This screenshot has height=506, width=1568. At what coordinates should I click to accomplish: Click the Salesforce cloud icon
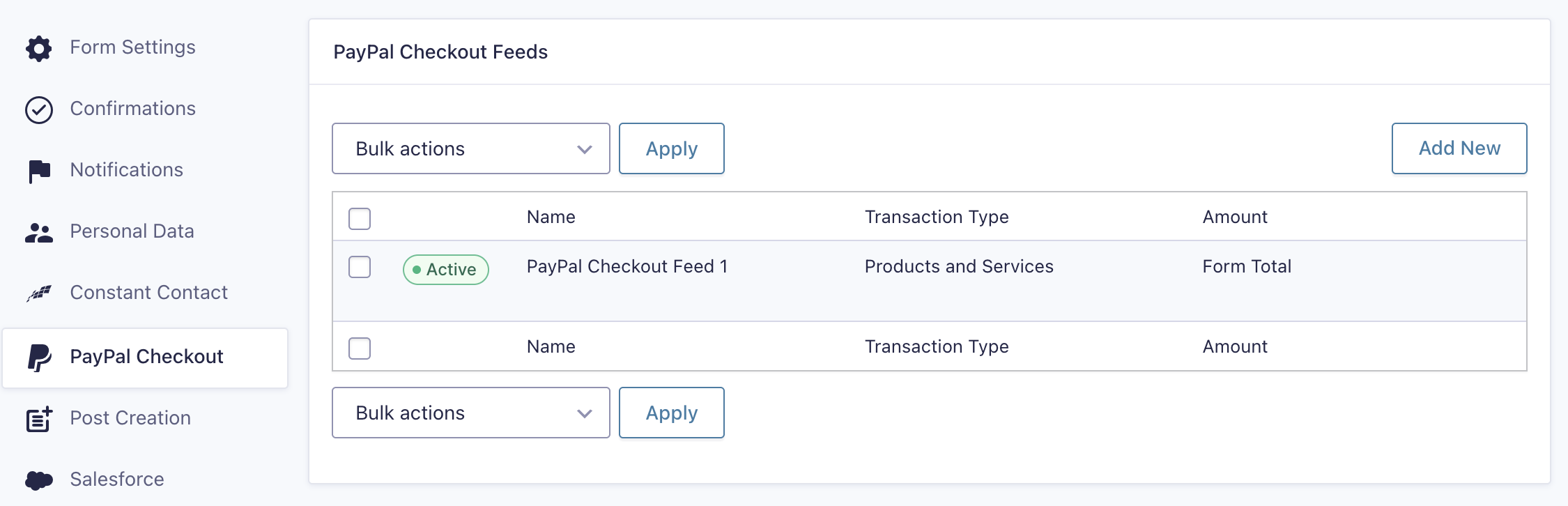39,480
